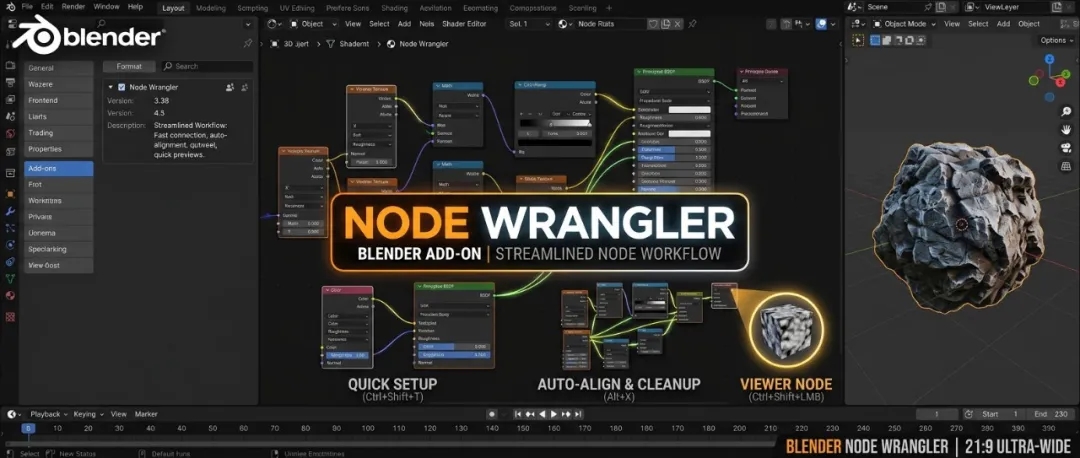The image size is (1080, 458).
Task: Switch to the Modeling workspace tab
Action: (x=211, y=8)
